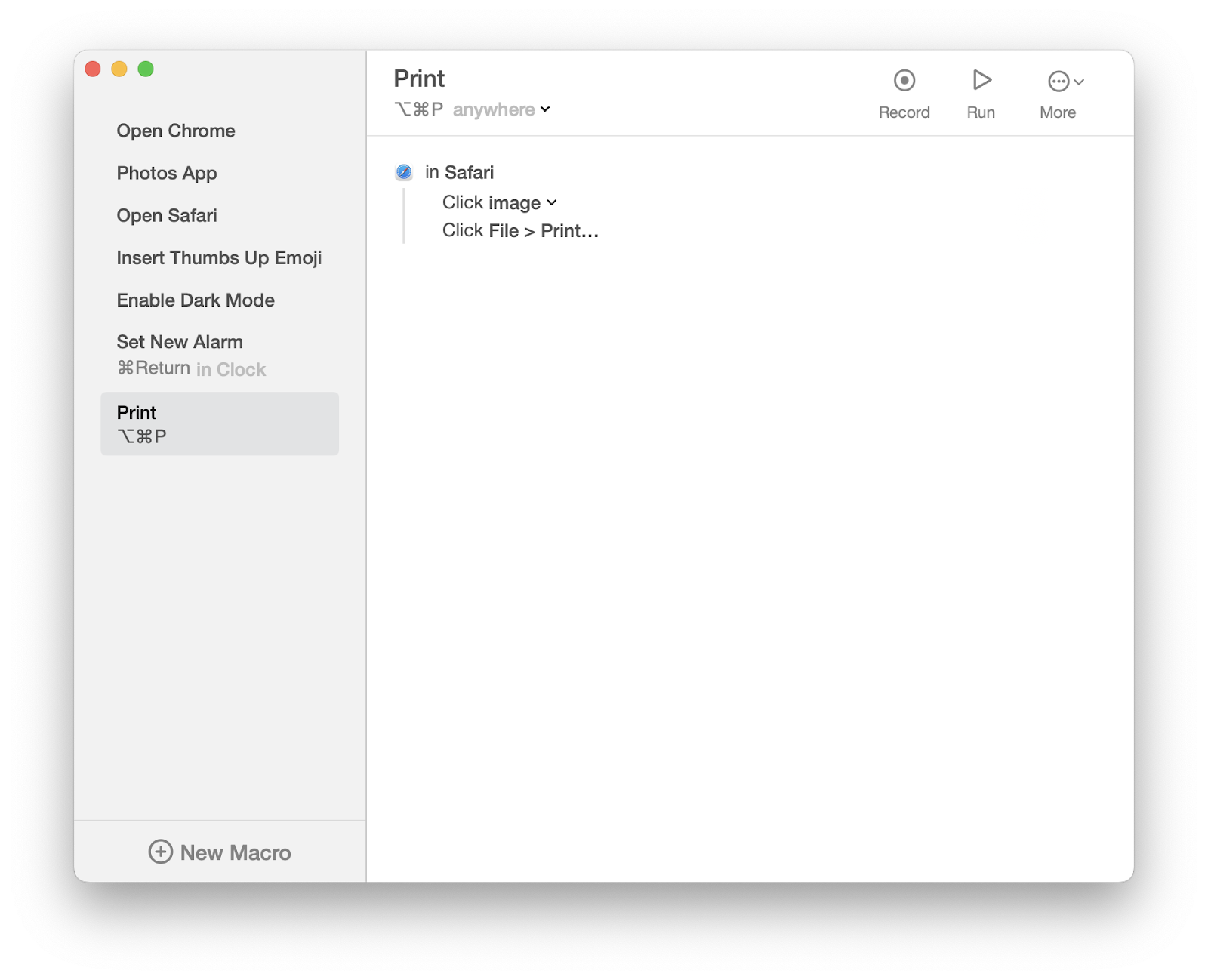
Task: Choose the Enable Dark Mode macro
Action: (x=196, y=300)
